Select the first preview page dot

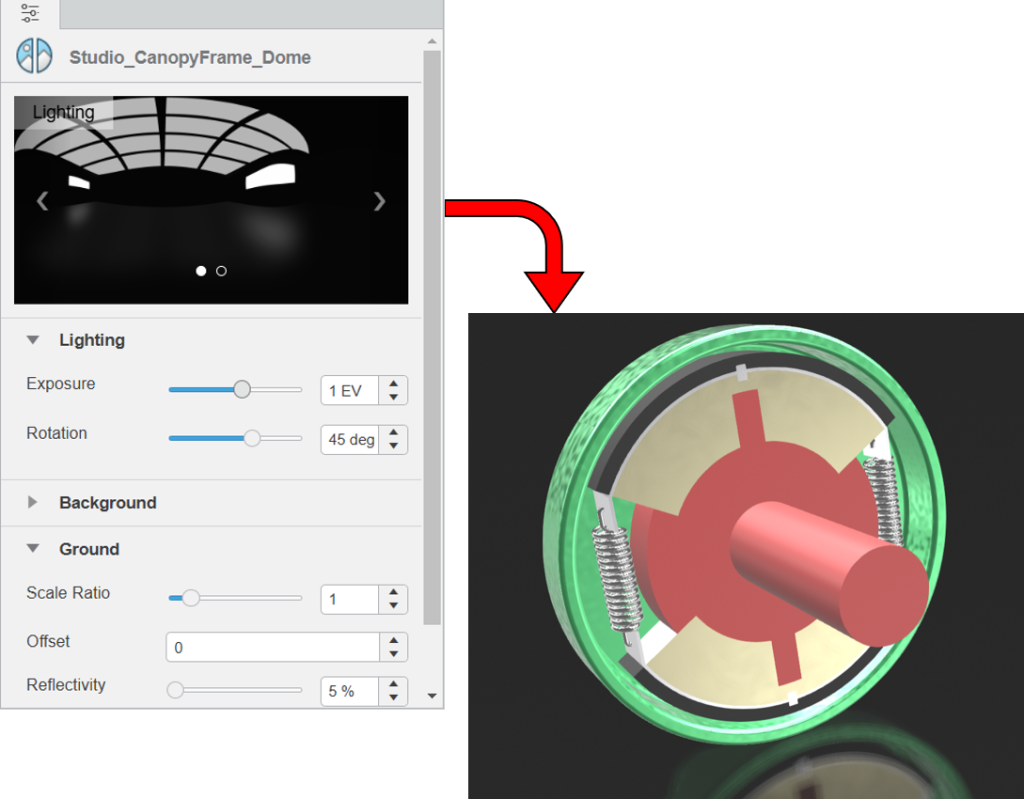pyautogui.click(x=201, y=270)
